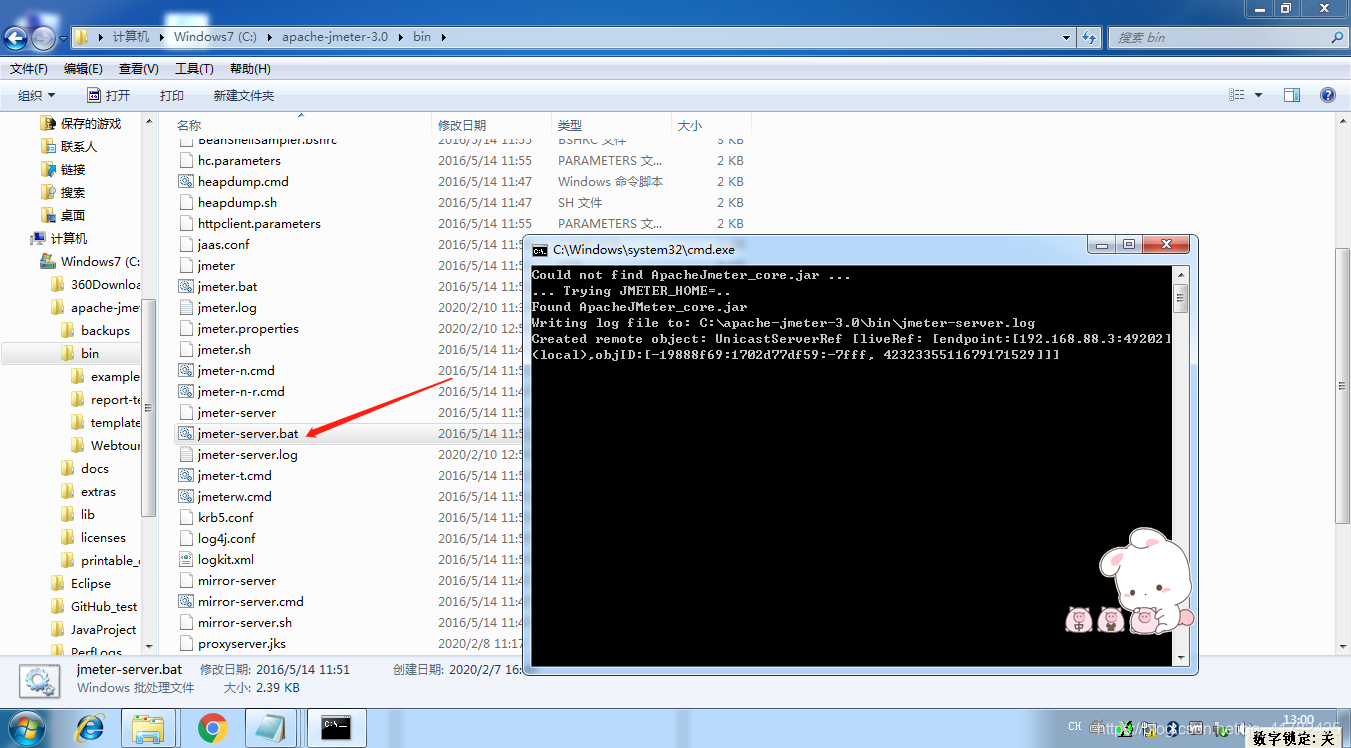Click the cmd.exe window title icon
1351x748 pixels.
coord(539,250)
